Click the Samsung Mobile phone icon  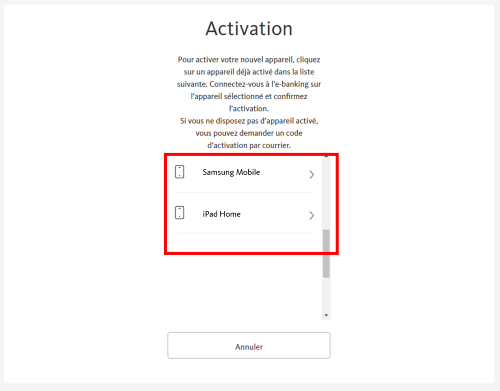(180, 172)
